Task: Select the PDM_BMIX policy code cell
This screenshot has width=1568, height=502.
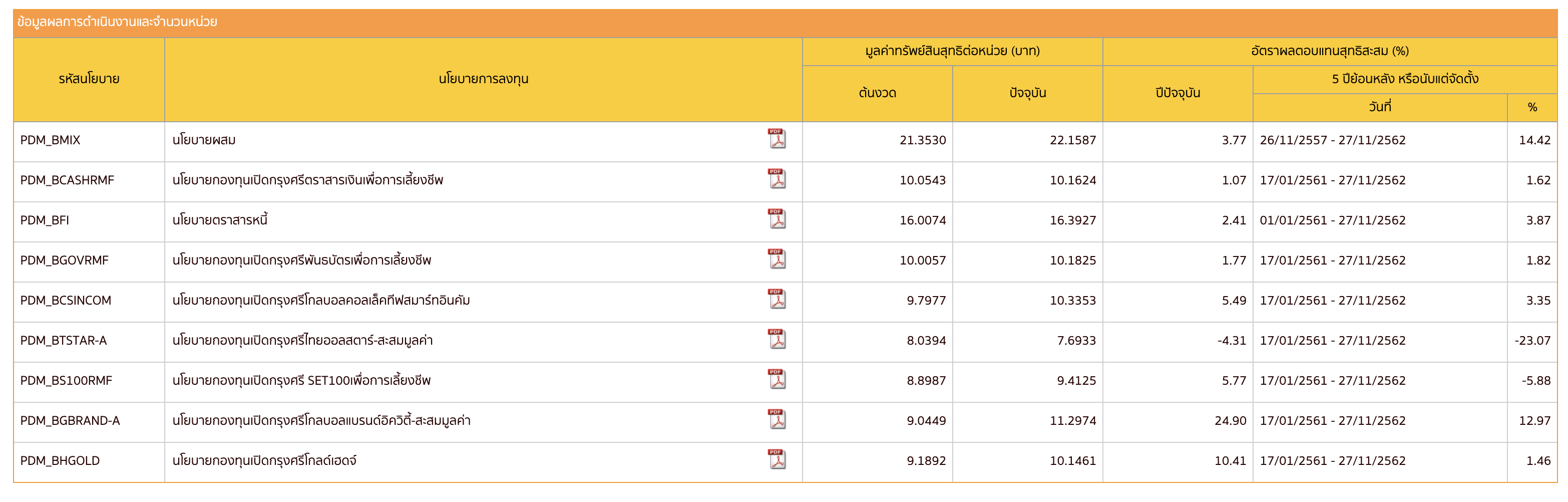Action: [51, 140]
